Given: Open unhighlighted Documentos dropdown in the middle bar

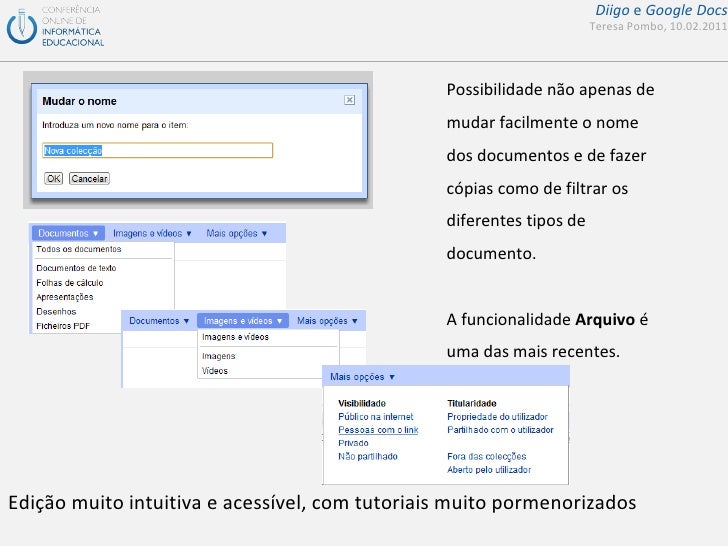Looking at the screenshot, I should 159,321.
